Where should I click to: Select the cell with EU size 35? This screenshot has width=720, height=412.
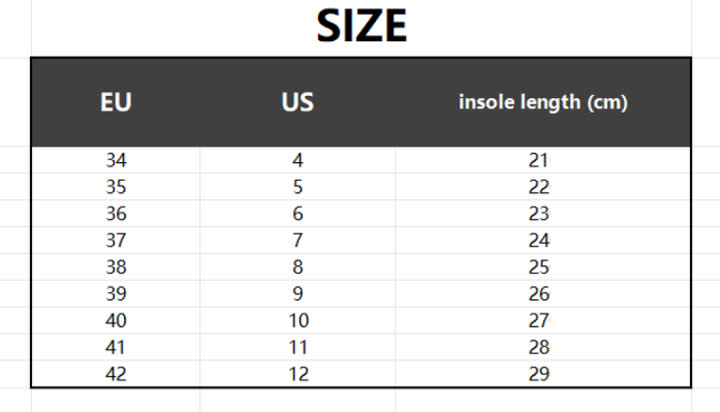point(116,187)
